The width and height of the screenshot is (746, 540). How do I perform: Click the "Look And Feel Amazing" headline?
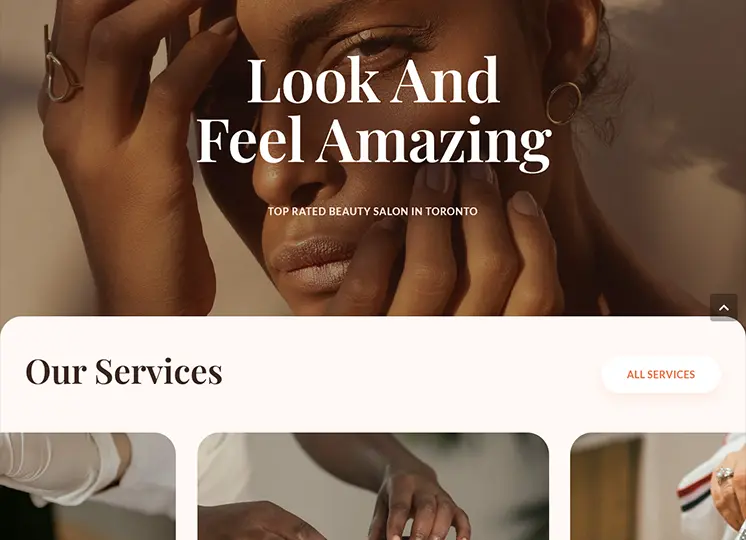click(373, 110)
